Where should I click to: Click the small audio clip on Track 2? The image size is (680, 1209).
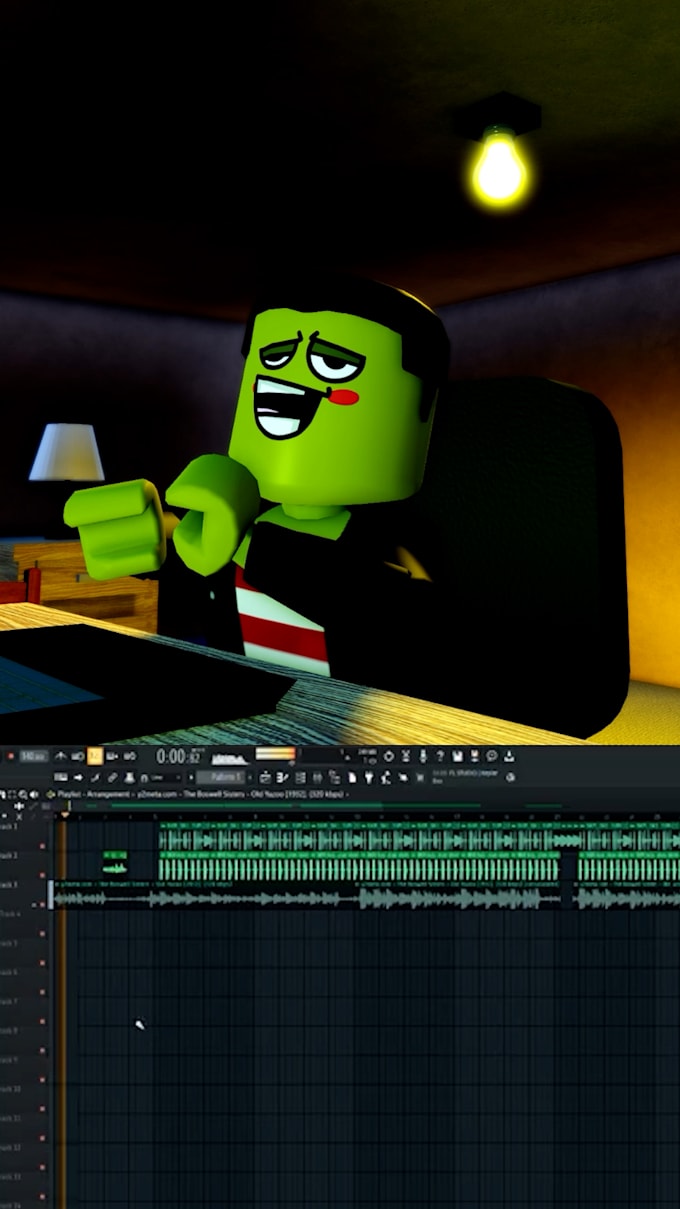pos(115,862)
